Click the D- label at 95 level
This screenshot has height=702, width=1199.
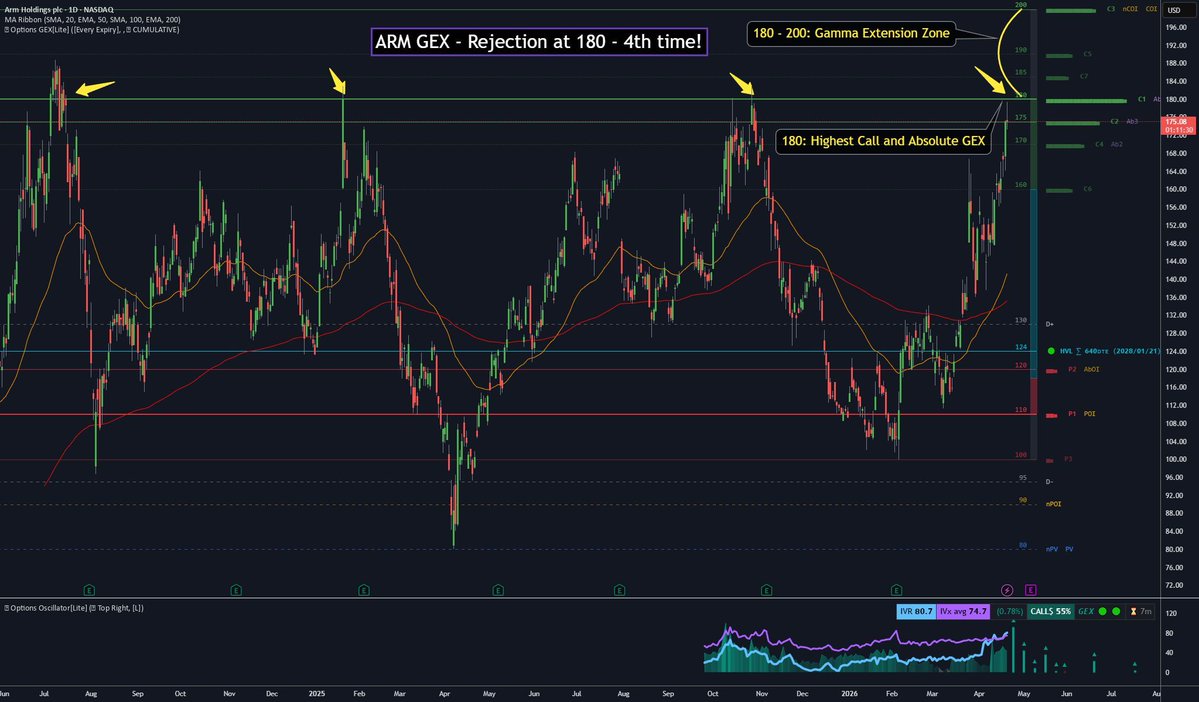point(1050,482)
